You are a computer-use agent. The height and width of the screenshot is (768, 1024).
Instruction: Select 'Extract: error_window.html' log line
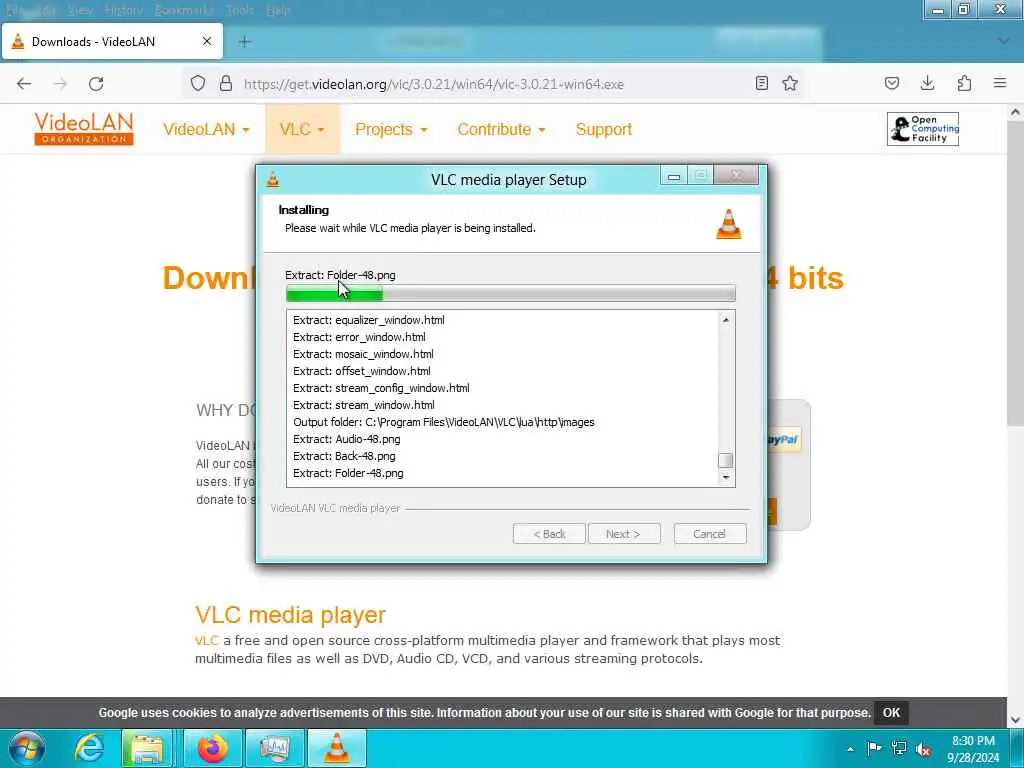pos(359,337)
